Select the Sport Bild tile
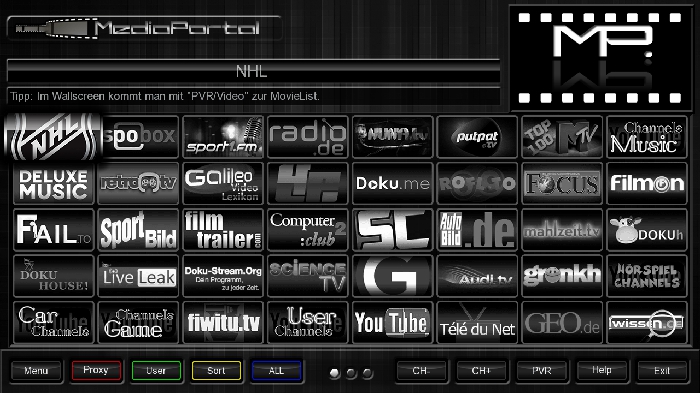This screenshot has width=700, height=393. 138,230
